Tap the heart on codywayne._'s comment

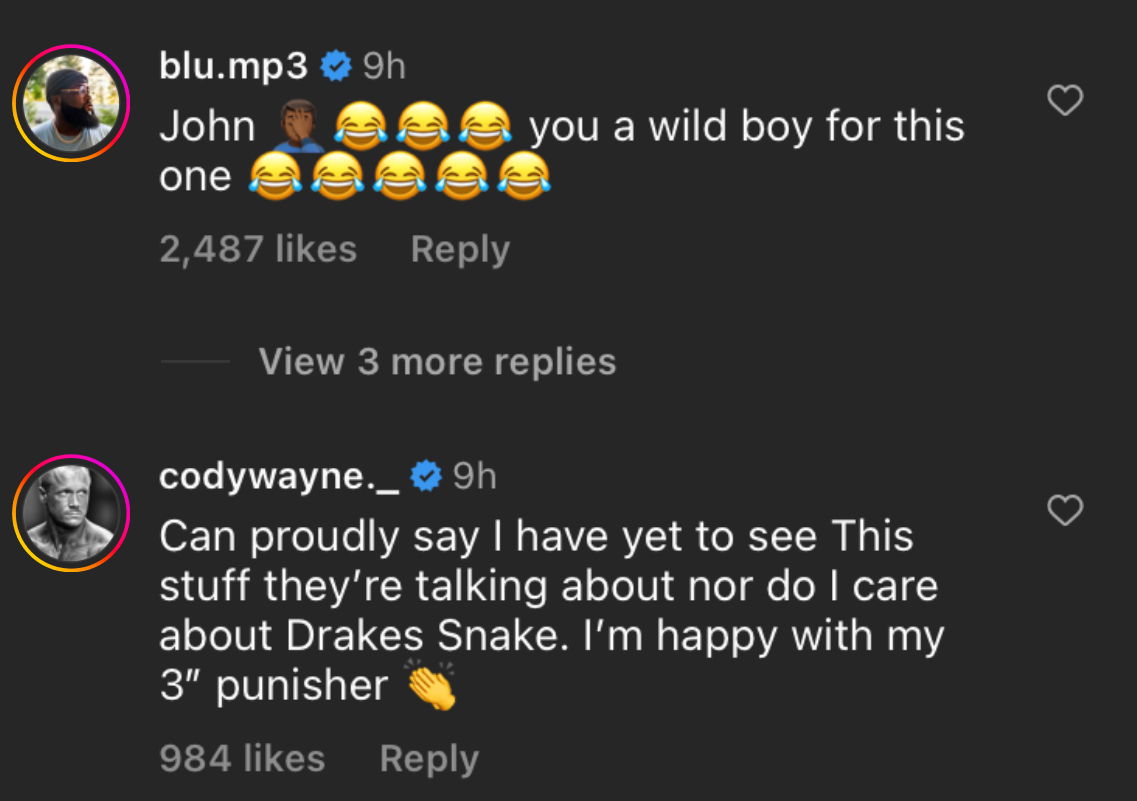click(1064, 510)
